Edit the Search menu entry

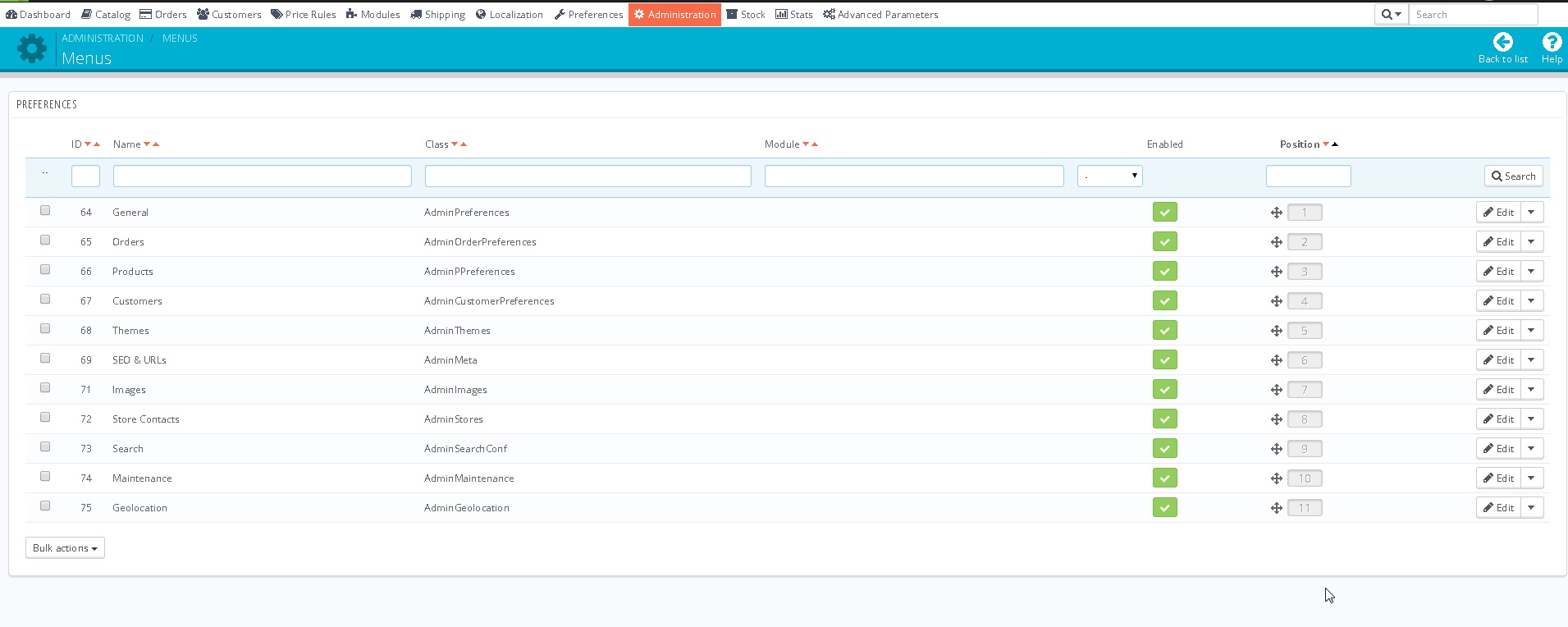[x=1498, y=449]
